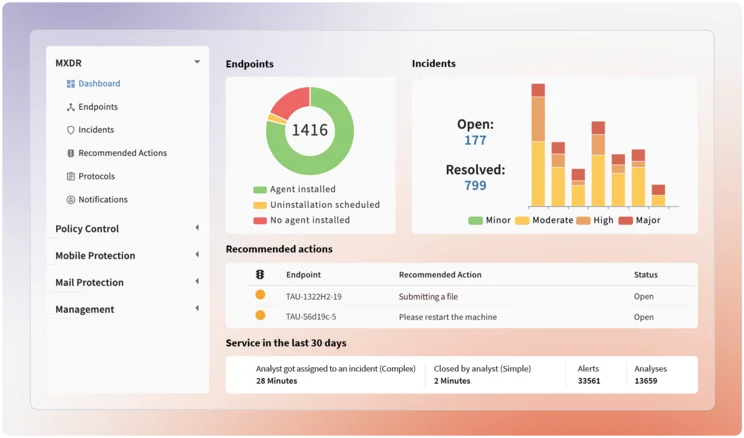744x438 pixels.
Task: Go to Incidents in the sidebar
Action: click(96, 130)
